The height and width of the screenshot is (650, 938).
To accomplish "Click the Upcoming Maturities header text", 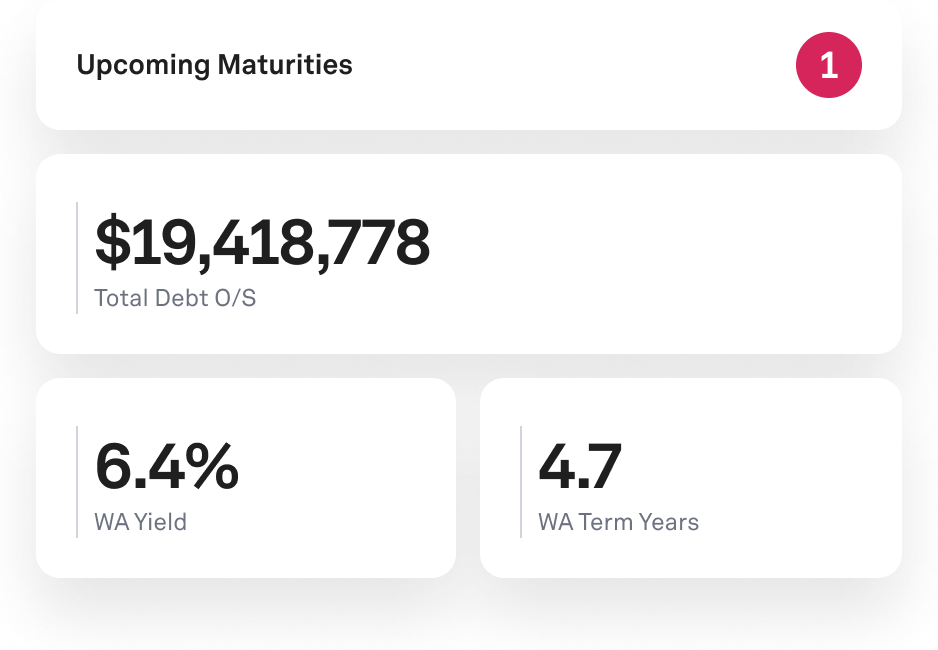I will pos(215,65).
